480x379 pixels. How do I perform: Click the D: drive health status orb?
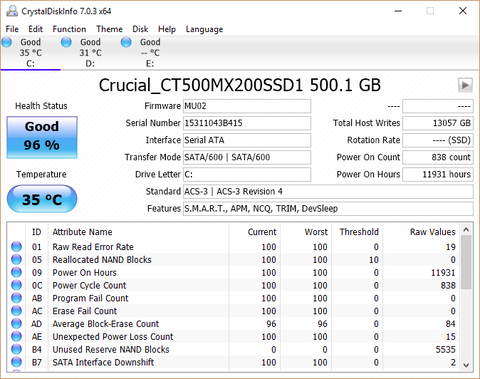click(66, 42)
